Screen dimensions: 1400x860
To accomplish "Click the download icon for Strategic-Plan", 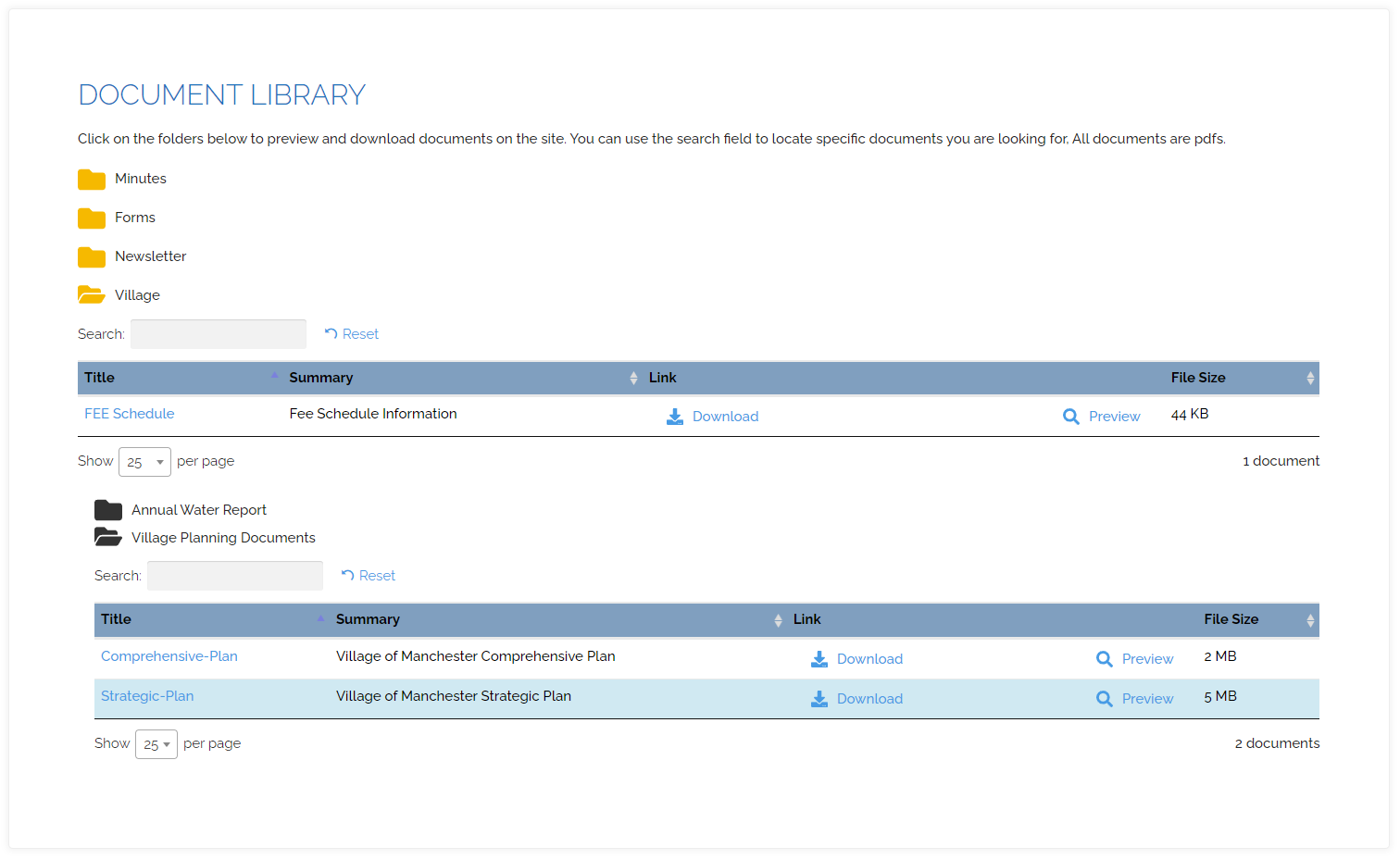I will pos(819,698).
